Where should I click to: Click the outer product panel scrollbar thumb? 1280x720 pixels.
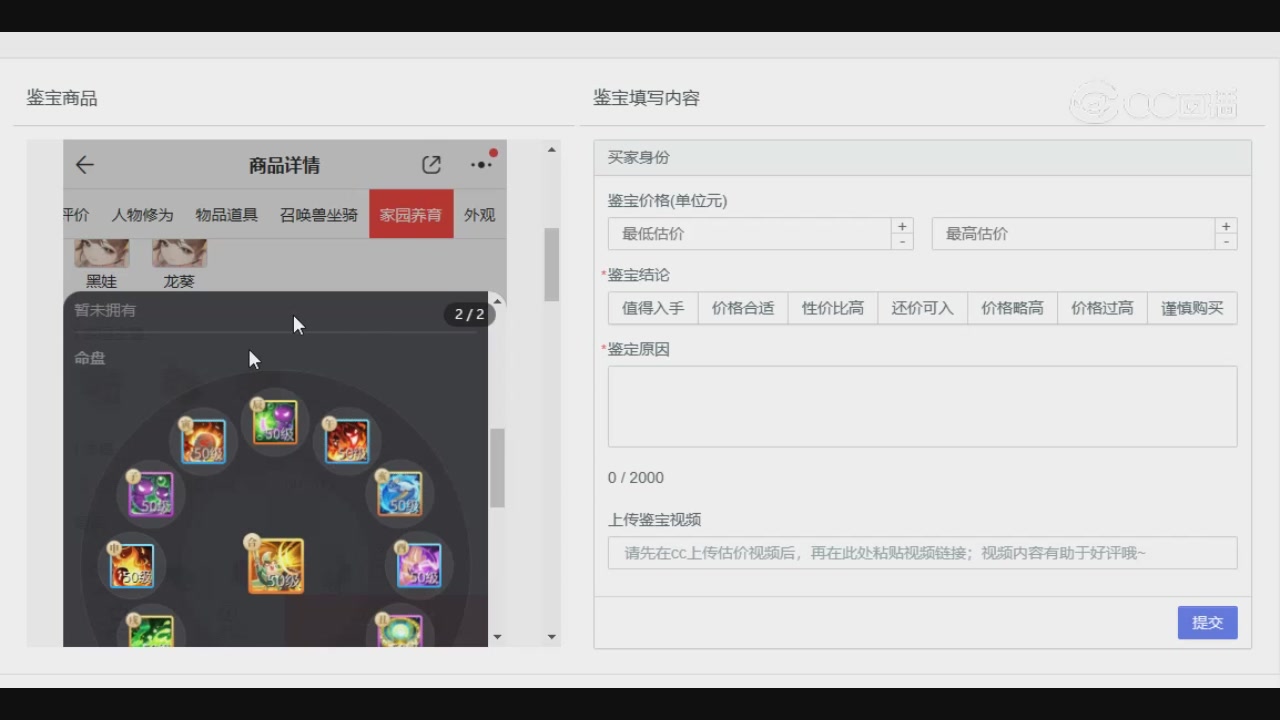point(551,264)
